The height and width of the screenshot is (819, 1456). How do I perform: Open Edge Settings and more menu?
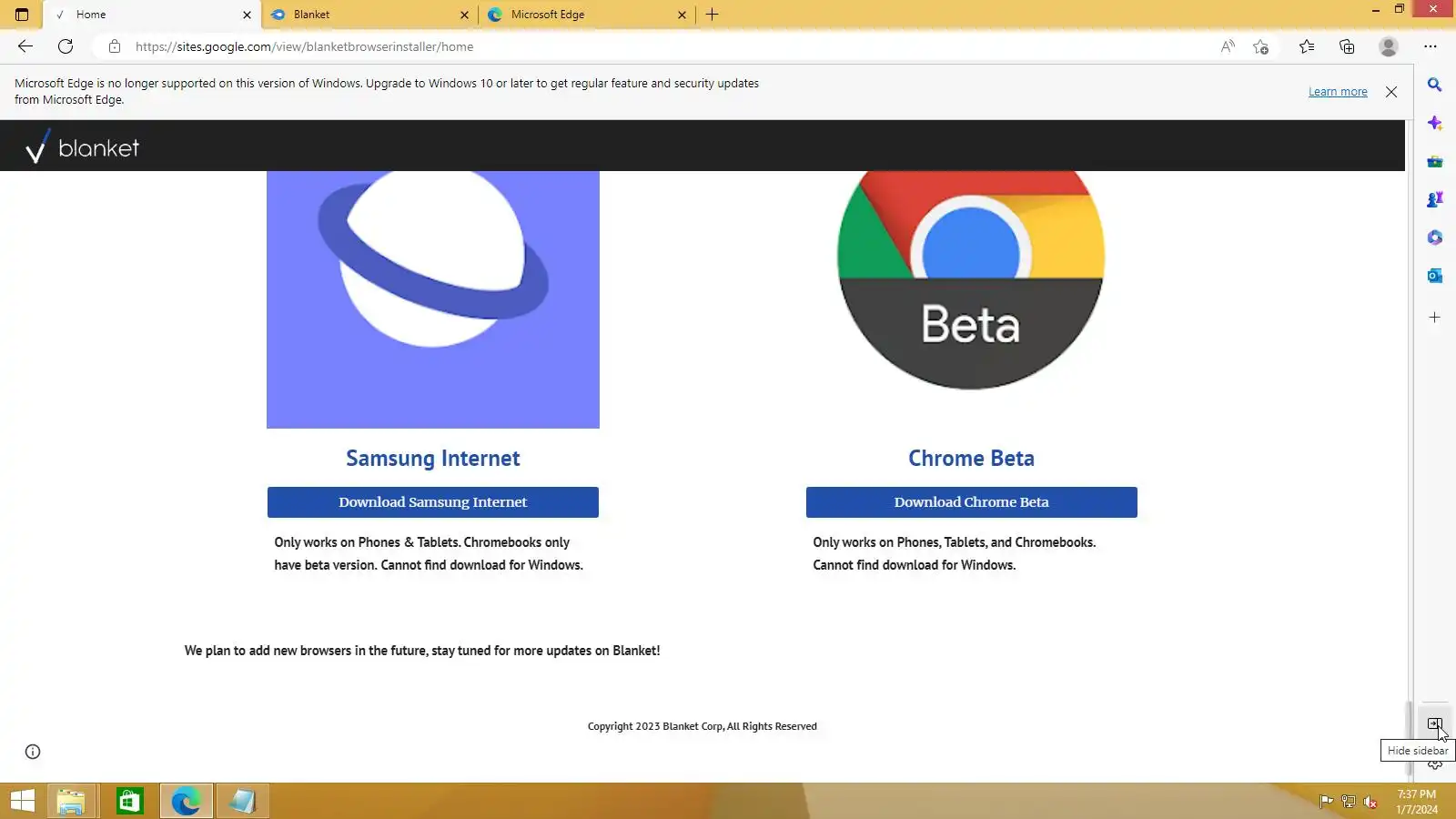click(x=1431, y=46)
